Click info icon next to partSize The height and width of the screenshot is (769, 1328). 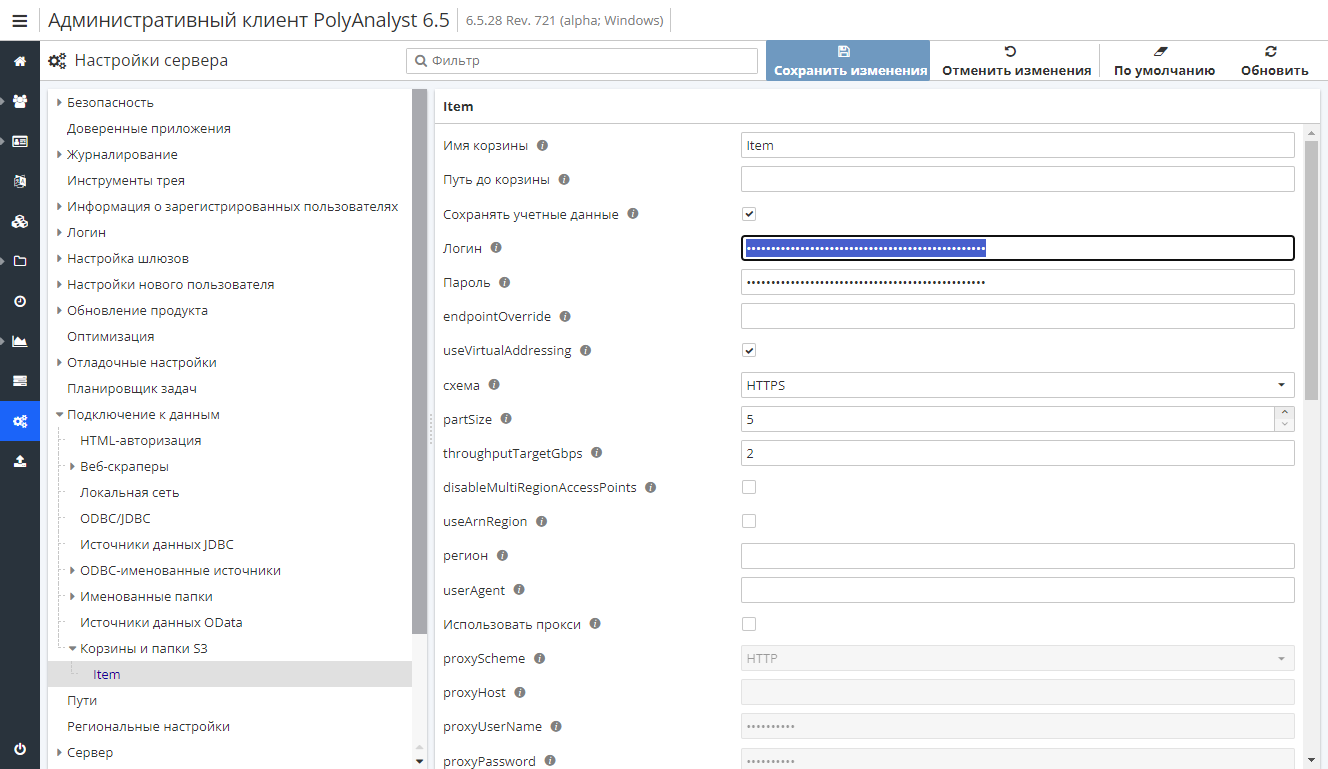pos(506,419)
